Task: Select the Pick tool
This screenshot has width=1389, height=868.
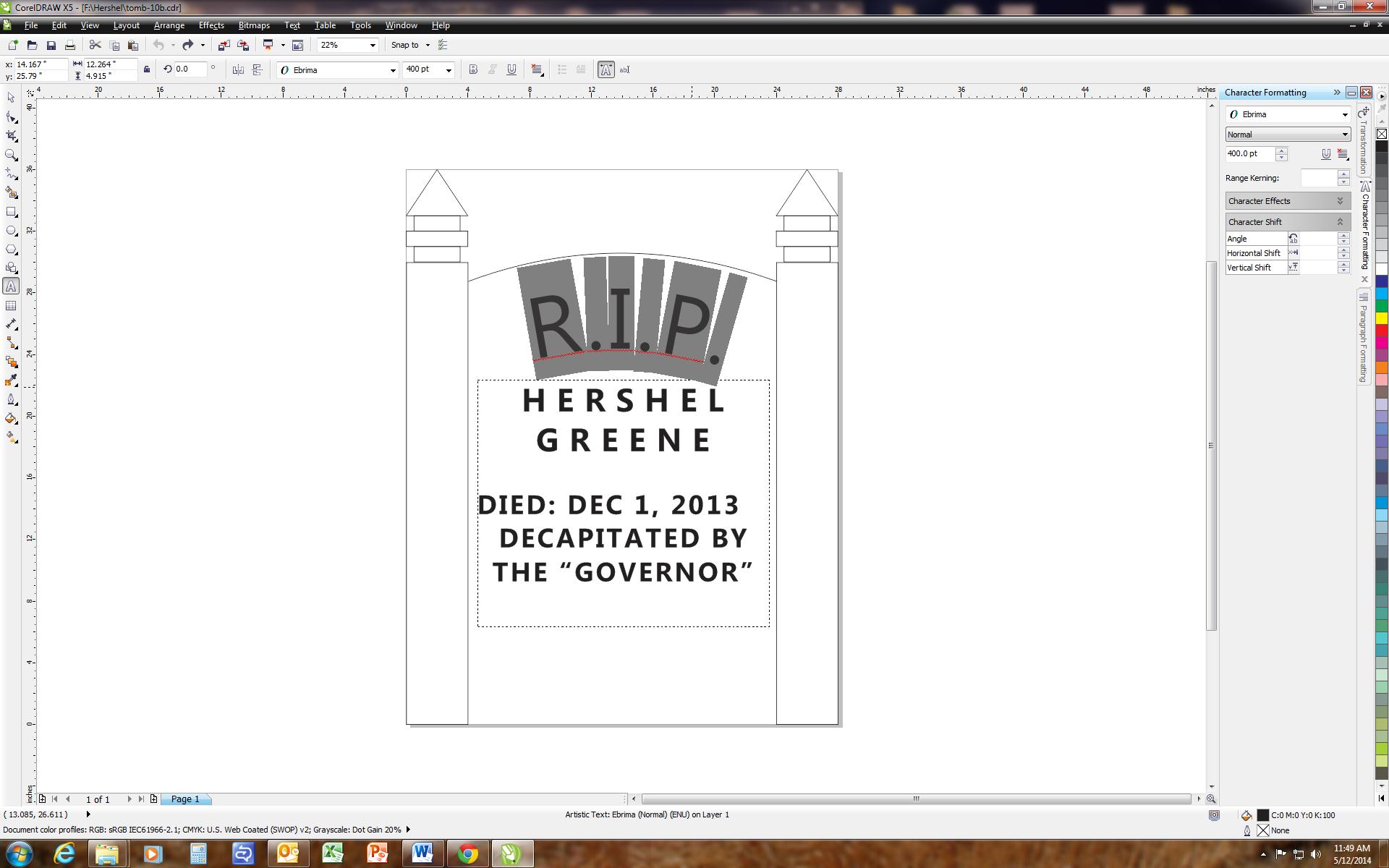Action: click(10, 97)
